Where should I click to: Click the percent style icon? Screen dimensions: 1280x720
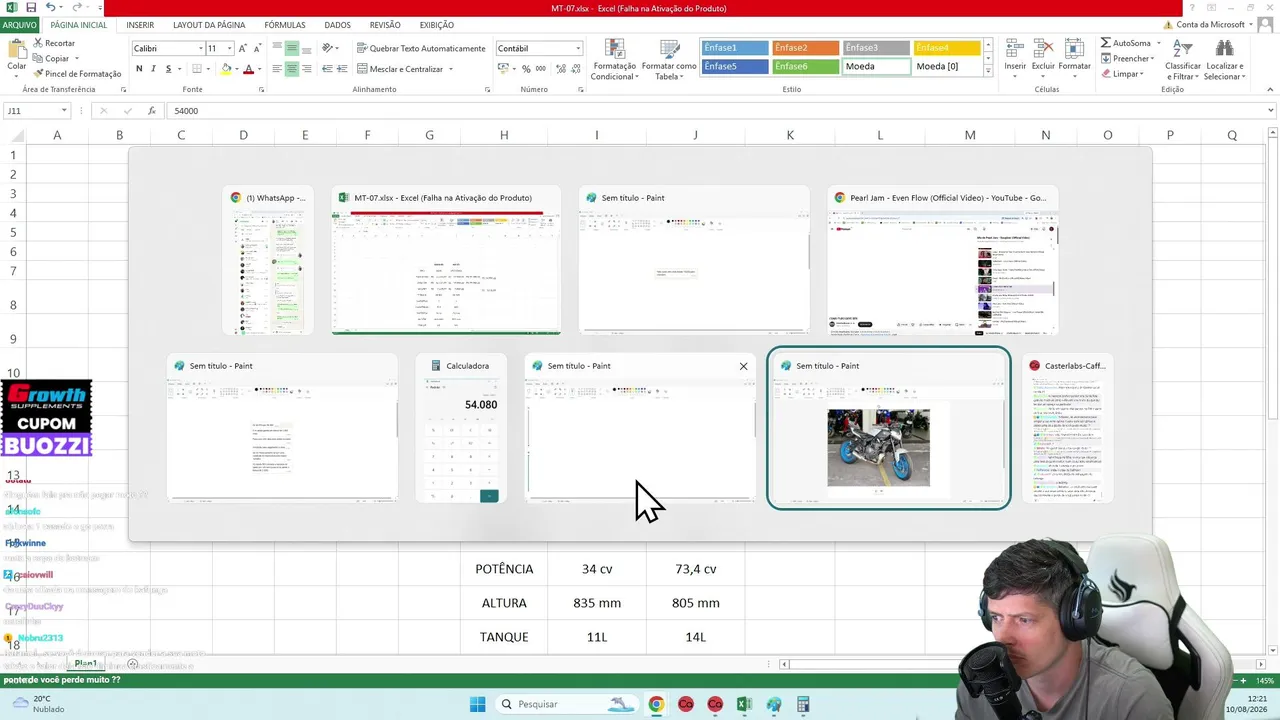(x=527, y=69)
